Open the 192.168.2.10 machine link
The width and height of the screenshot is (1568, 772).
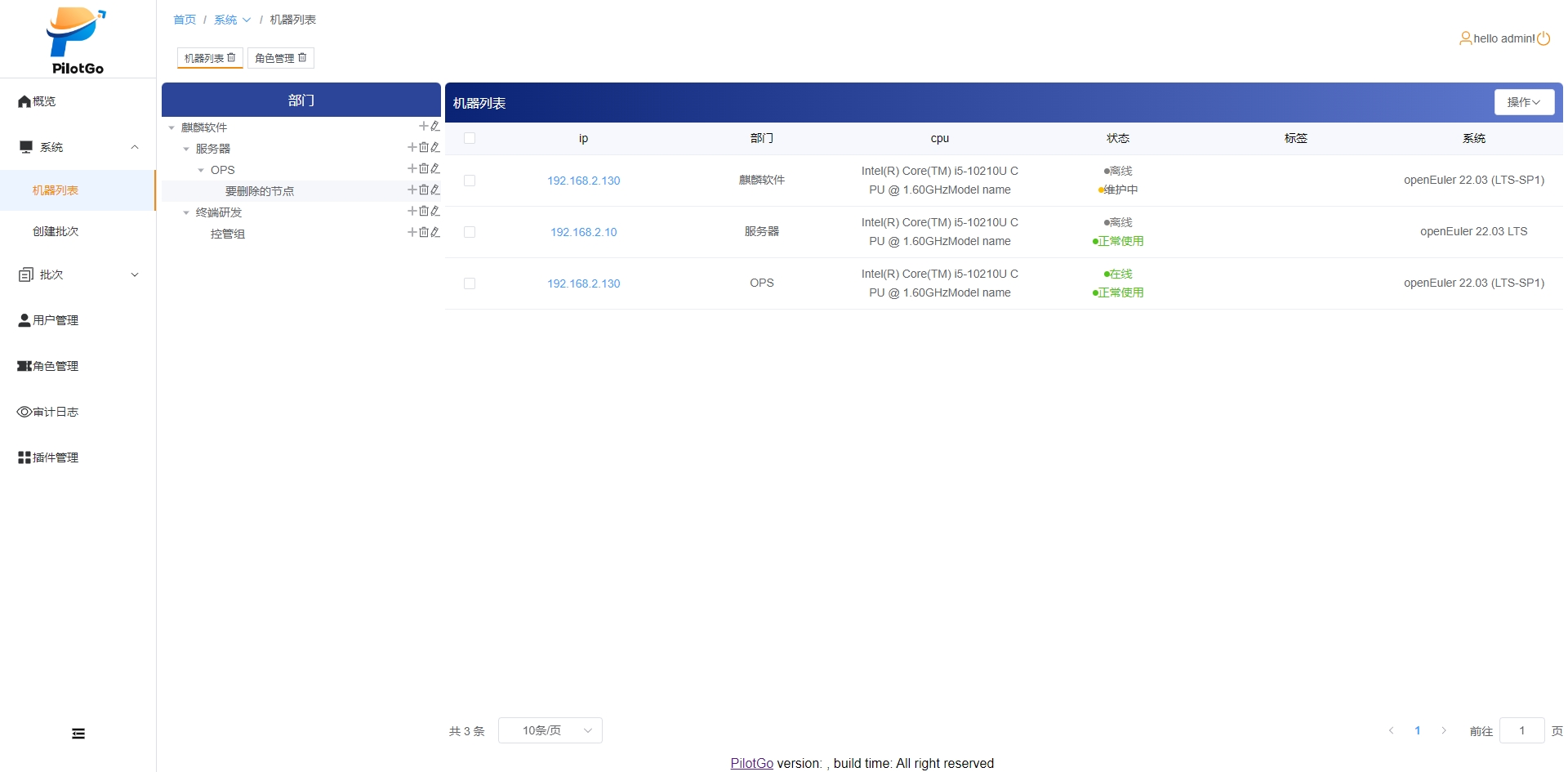pos(583,232)
